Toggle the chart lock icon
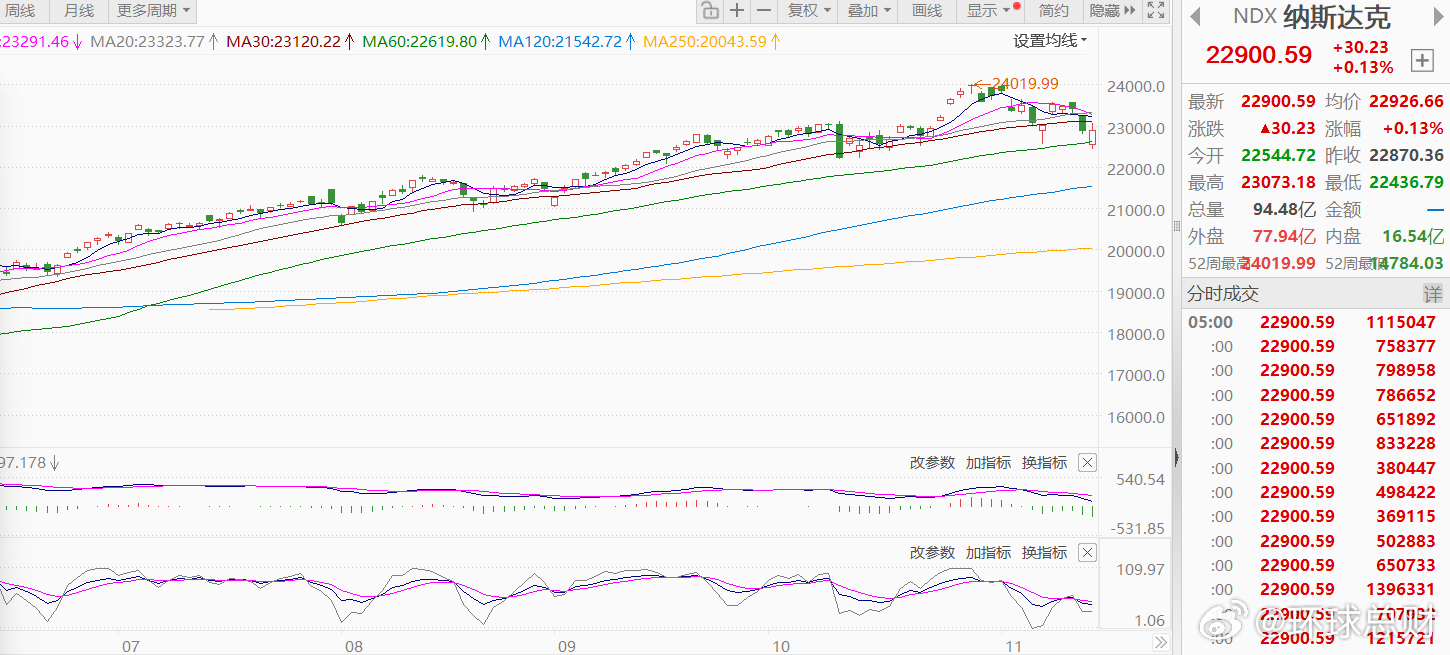This screenshot has height=655, width=1450. click(710, 11)
